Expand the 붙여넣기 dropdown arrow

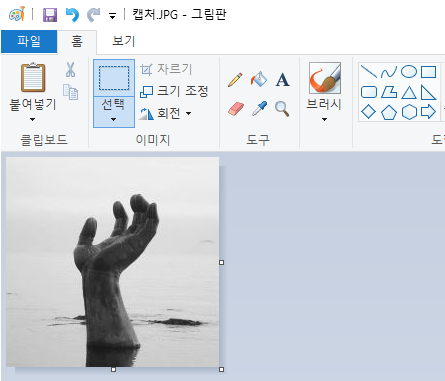click(x=32, y=119)
